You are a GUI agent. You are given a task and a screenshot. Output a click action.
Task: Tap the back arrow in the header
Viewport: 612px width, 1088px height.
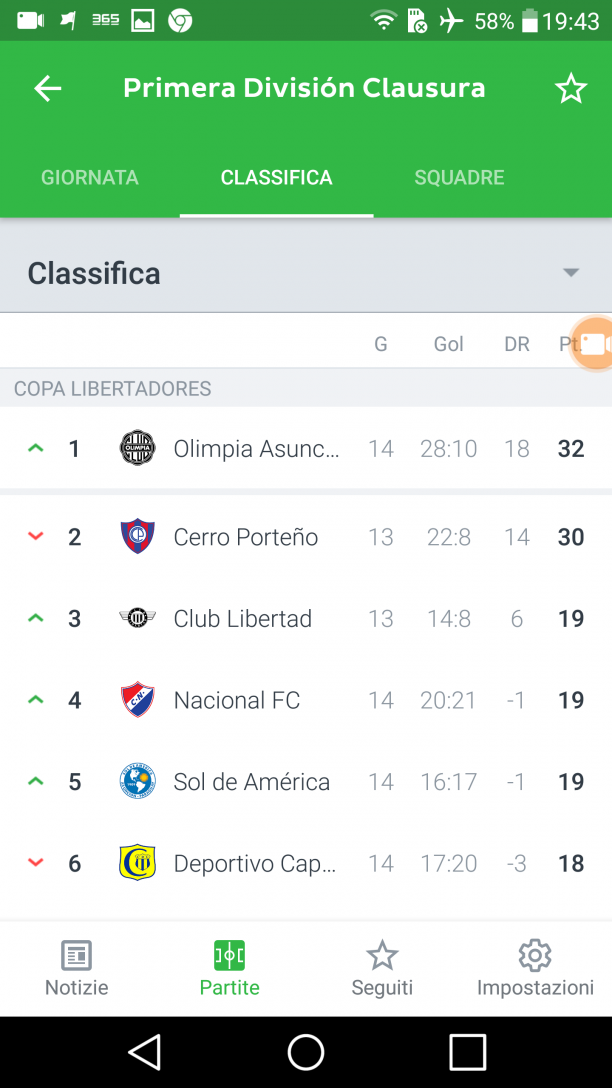pos(48,89)
